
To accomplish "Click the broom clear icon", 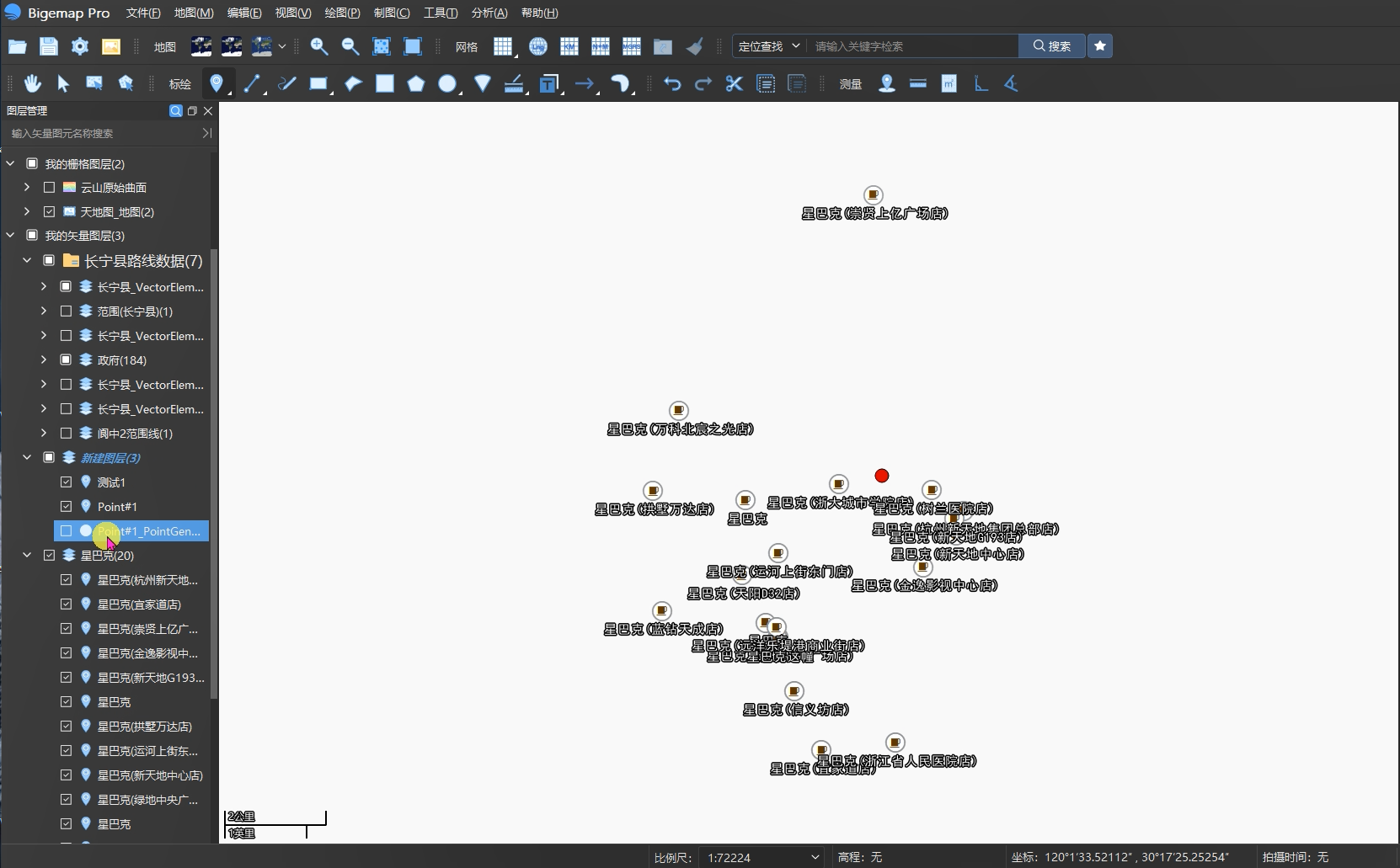I will 694,46.
